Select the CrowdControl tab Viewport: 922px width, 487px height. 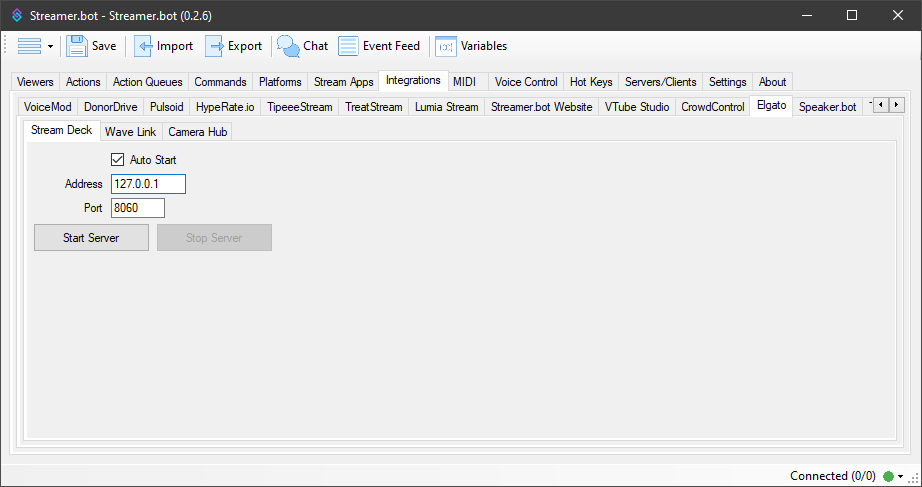(713, 107)
